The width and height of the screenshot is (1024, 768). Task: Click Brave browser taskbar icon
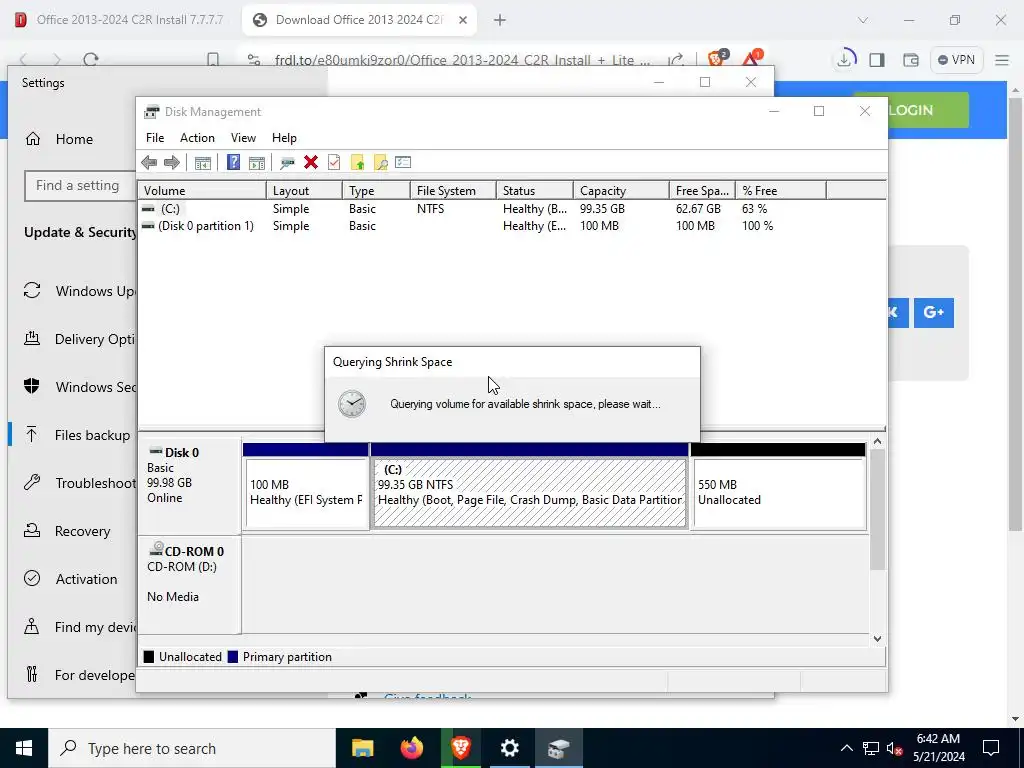coord(460,748)
